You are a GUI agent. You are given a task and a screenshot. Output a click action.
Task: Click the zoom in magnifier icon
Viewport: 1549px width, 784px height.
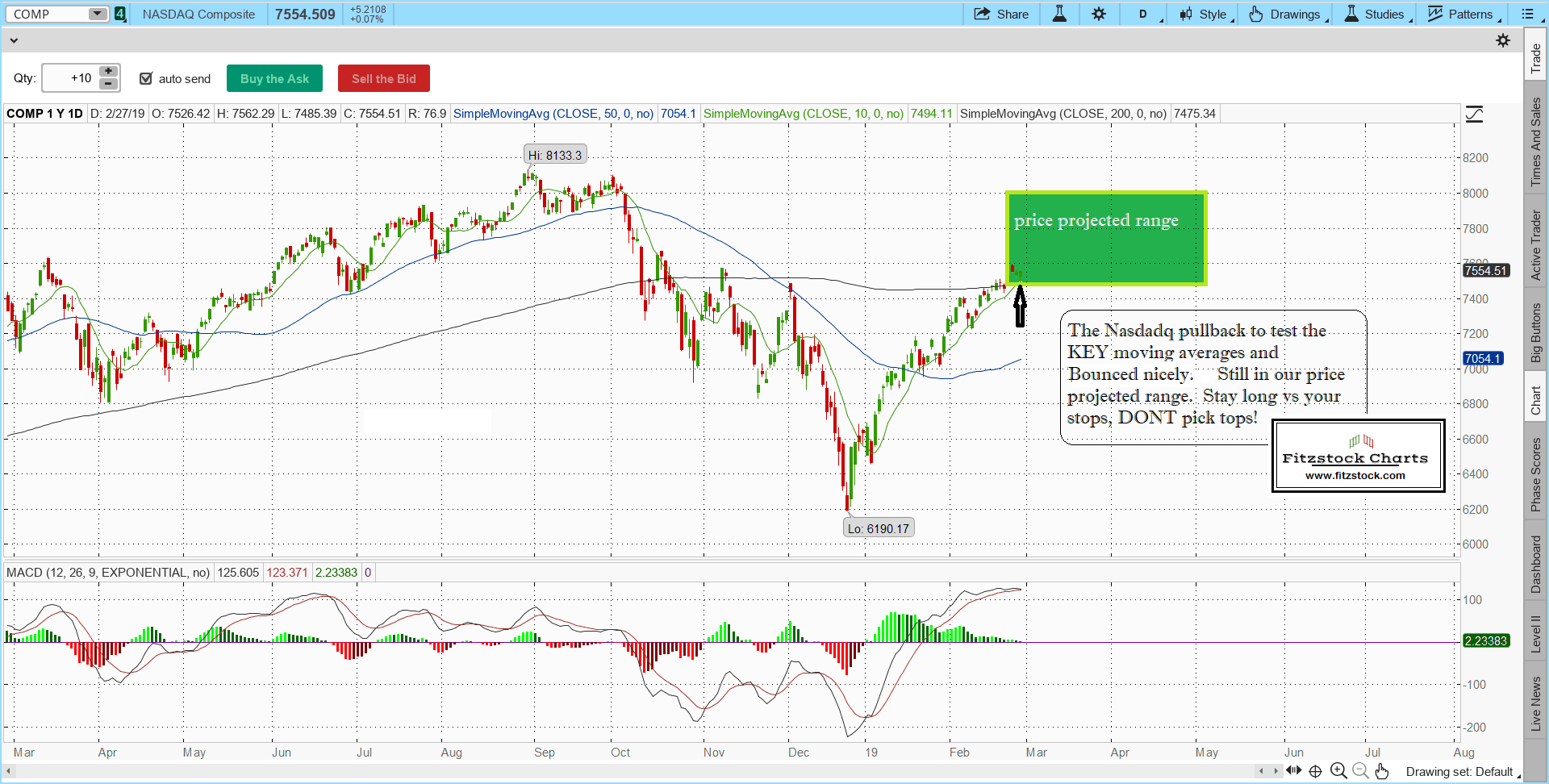[x=1338, y=771]
